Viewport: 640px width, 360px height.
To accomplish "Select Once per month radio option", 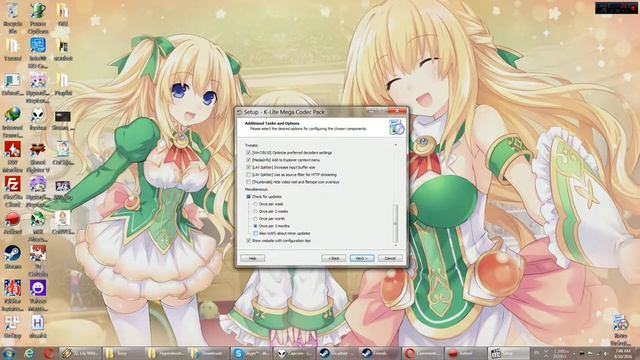I will [x=256, y=219].
